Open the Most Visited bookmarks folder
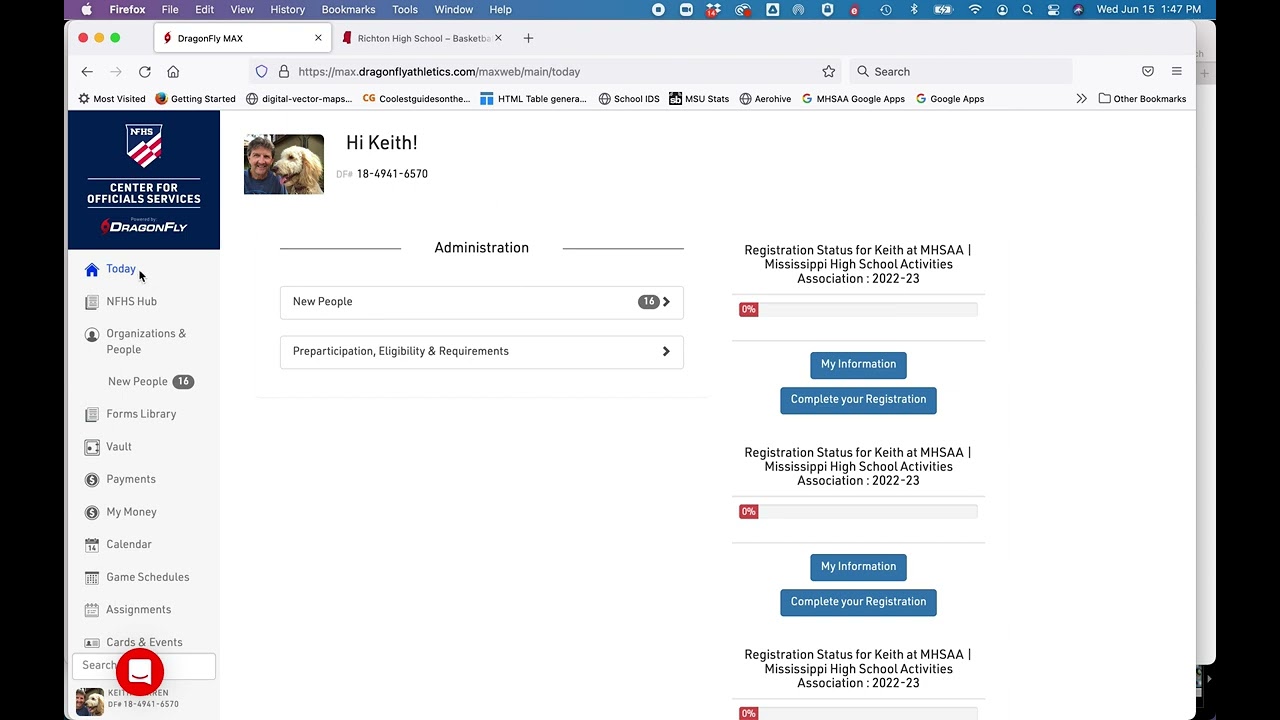 coord(112,99)
